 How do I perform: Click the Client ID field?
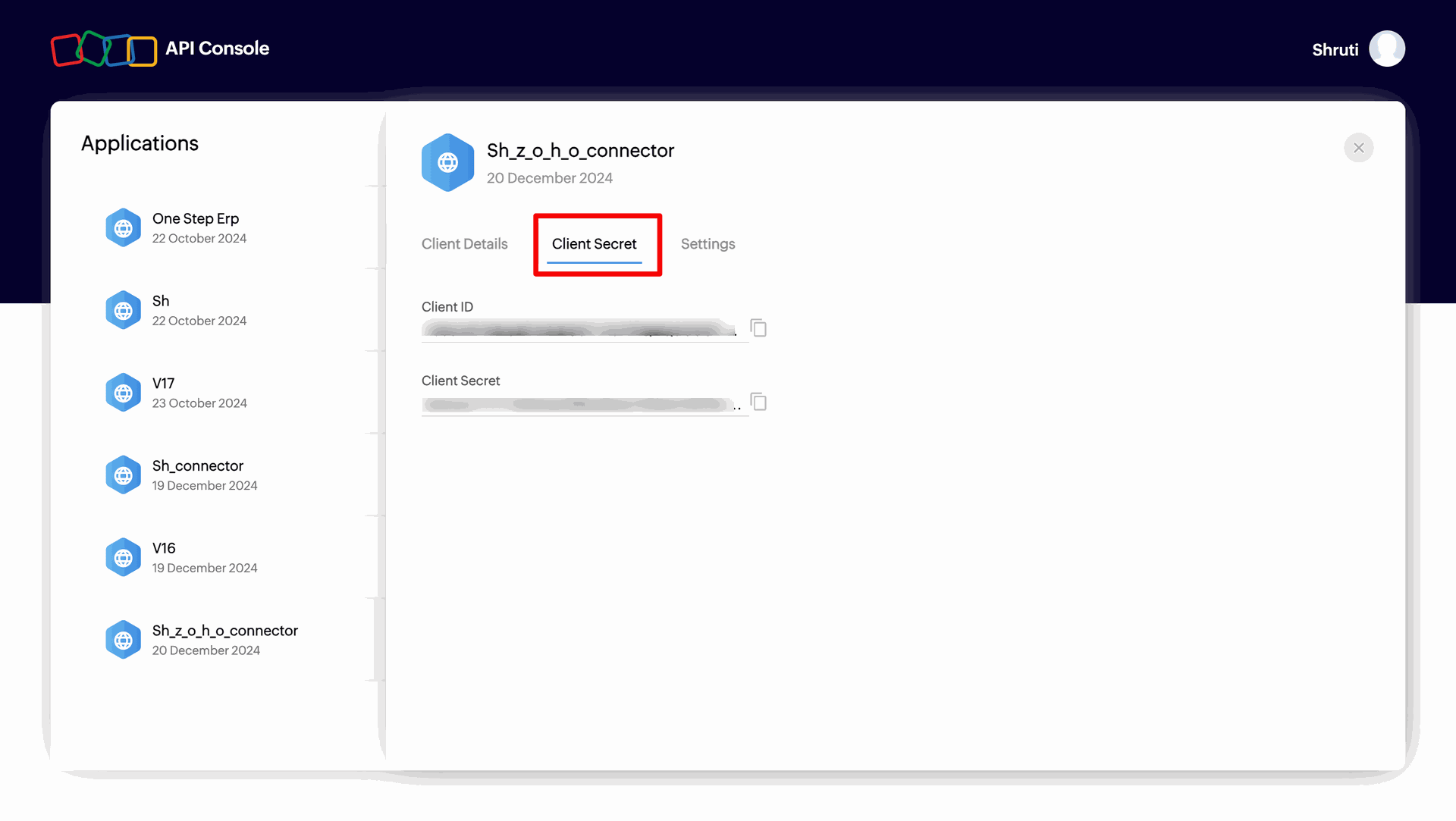tap(580, 329)
